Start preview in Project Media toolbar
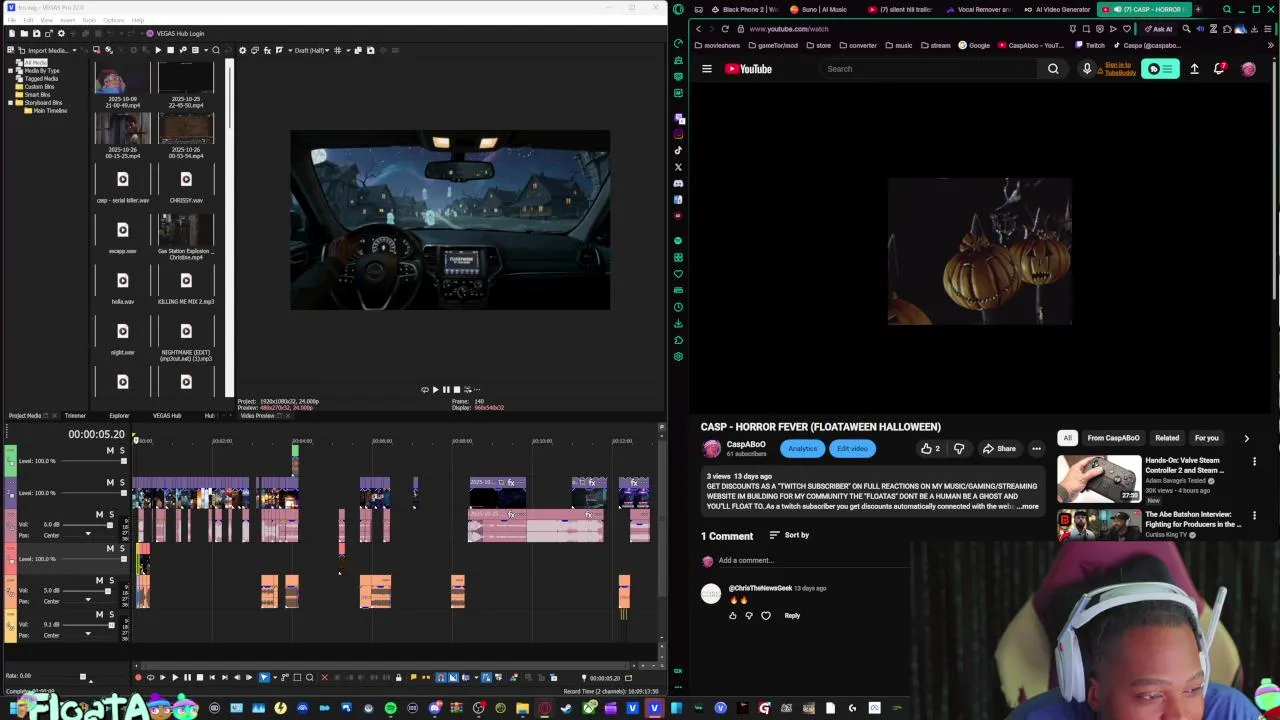1280x720 pixels. click(x=158, y=50)
